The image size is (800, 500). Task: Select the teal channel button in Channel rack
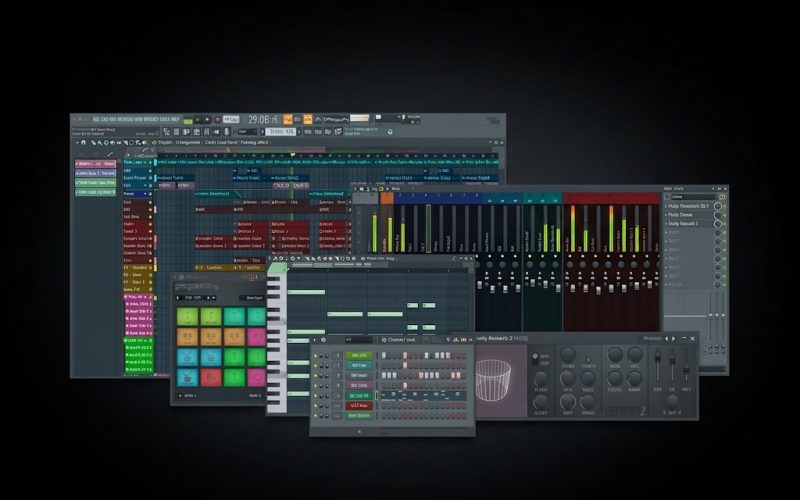coord(359,365)
